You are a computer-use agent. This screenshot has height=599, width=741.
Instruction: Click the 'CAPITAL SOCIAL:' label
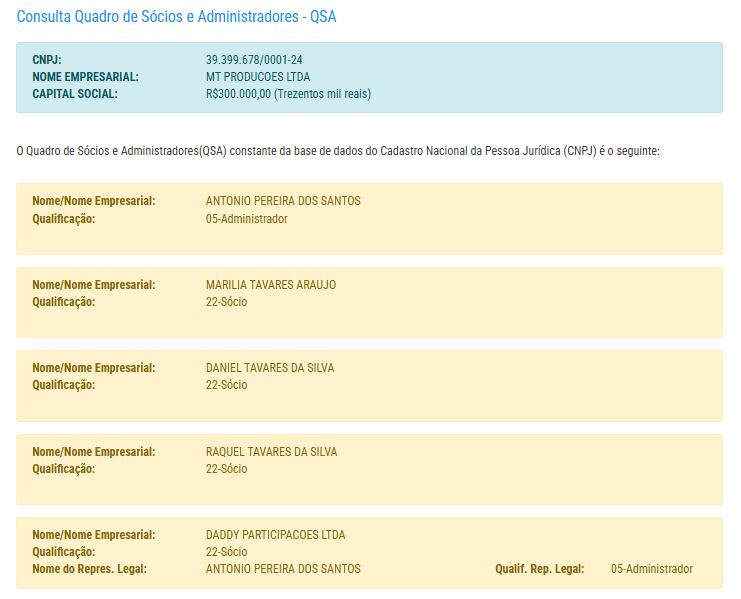click(75, 94)
